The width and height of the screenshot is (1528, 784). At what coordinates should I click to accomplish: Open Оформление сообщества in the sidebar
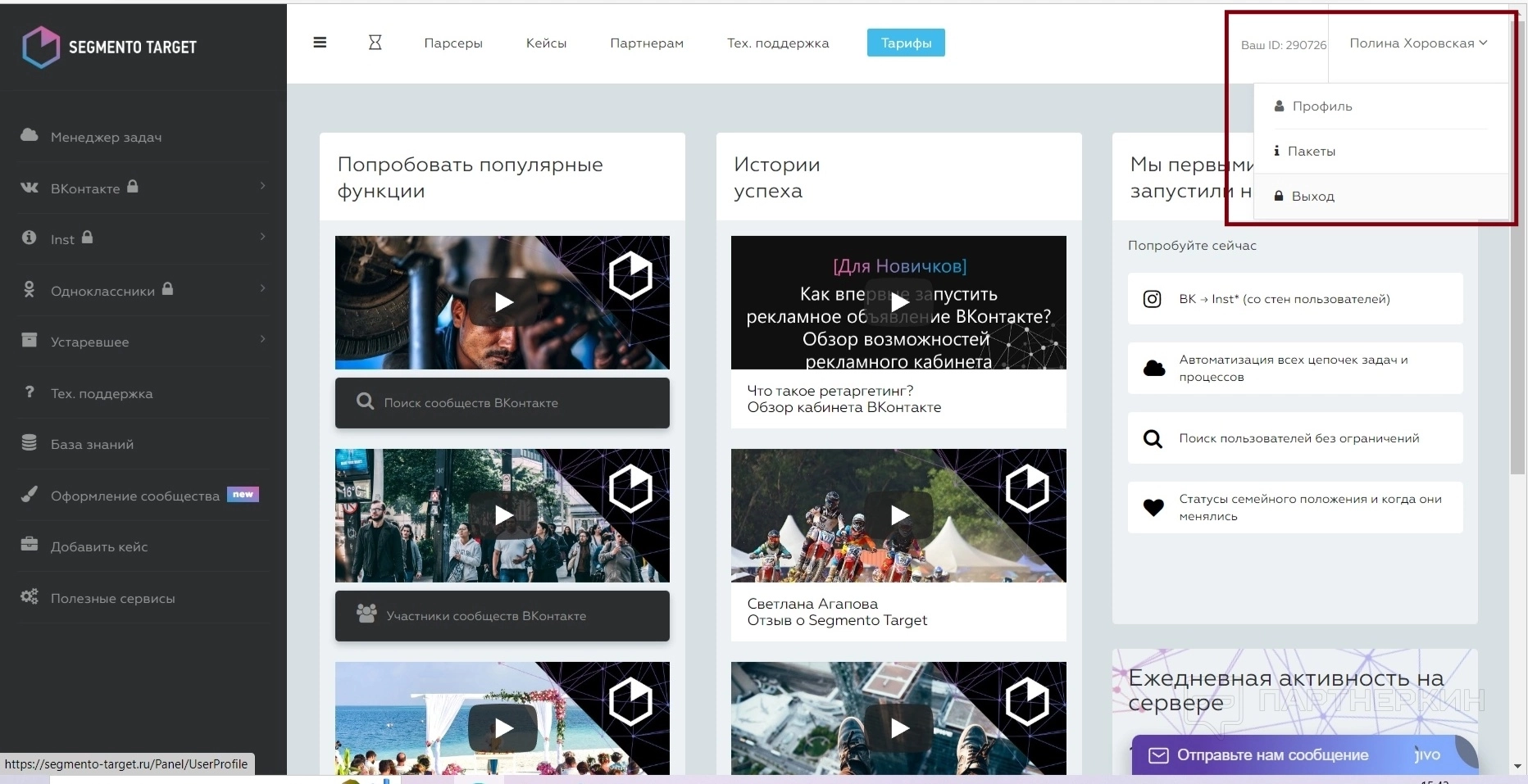click(x=135, y=496)
